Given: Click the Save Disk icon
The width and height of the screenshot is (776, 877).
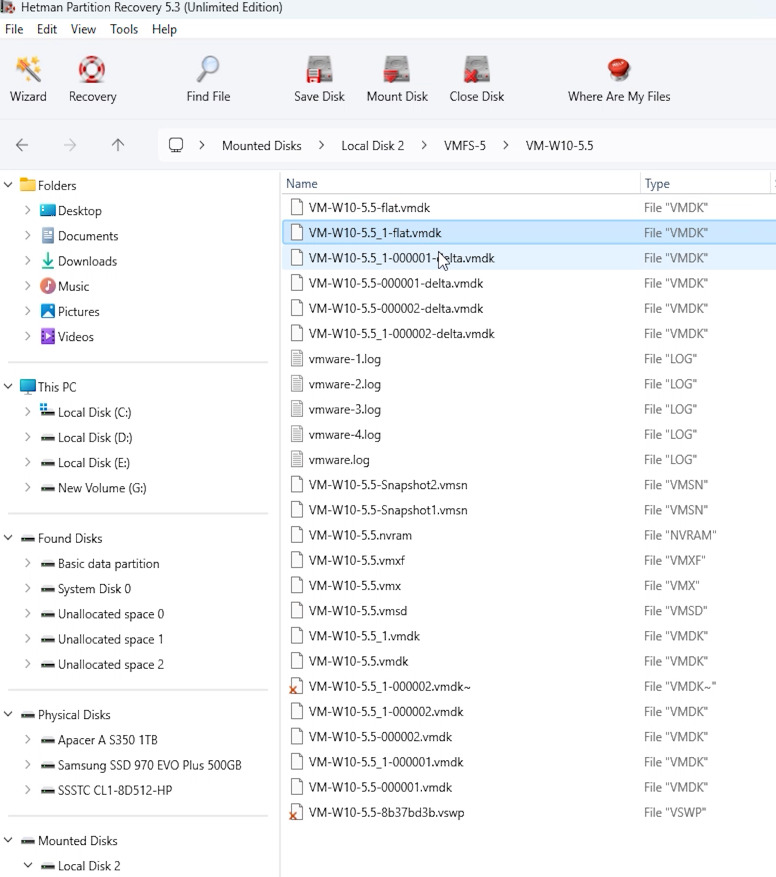Looking at the screenshot, I should 319,70.
